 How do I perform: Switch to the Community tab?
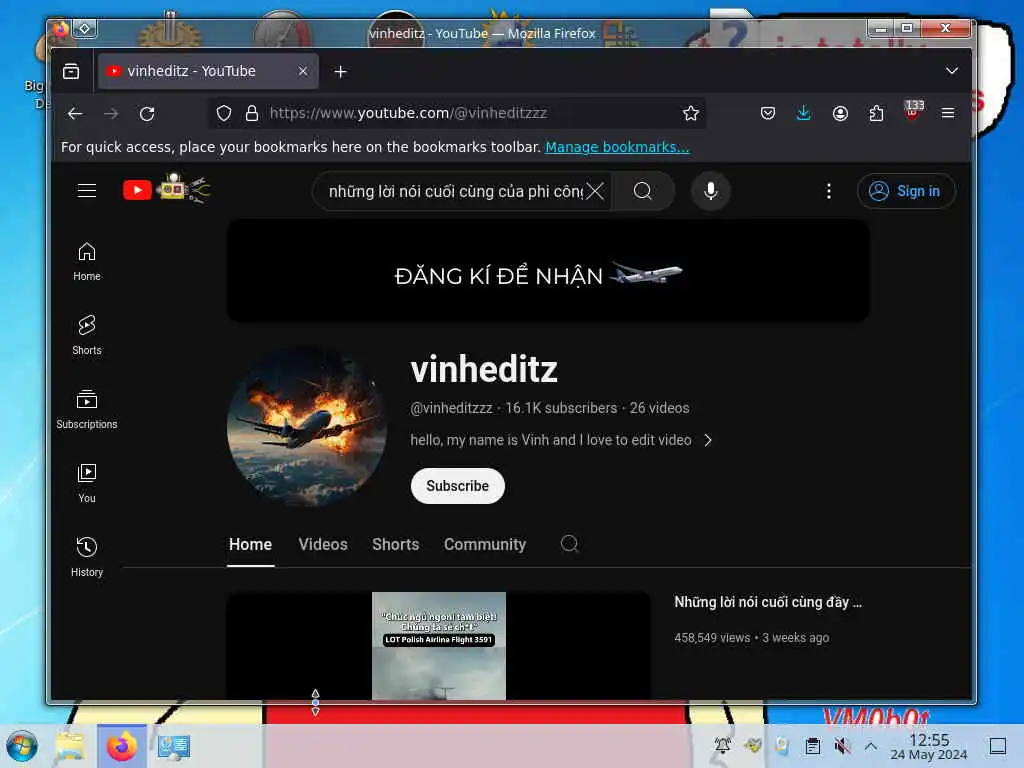(x=485, y=545)
